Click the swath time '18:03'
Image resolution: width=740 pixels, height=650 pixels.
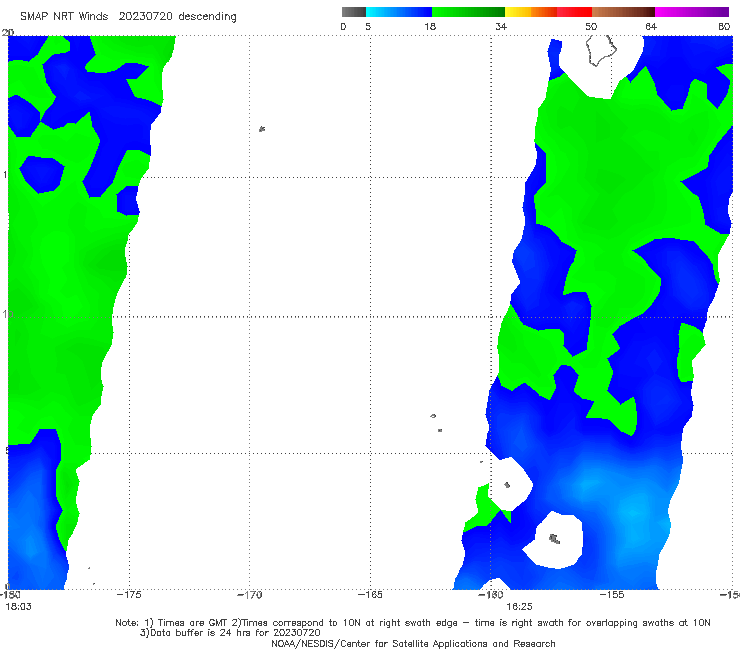[18, 607]
